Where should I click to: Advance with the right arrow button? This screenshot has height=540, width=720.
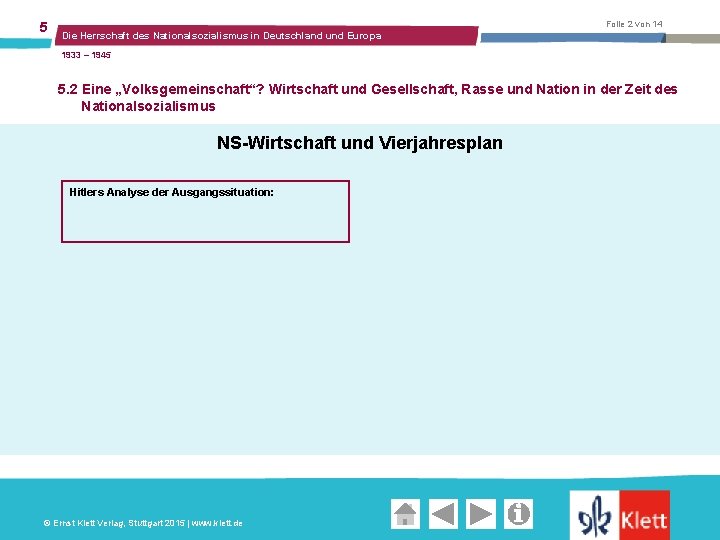(x=481, y=514)
